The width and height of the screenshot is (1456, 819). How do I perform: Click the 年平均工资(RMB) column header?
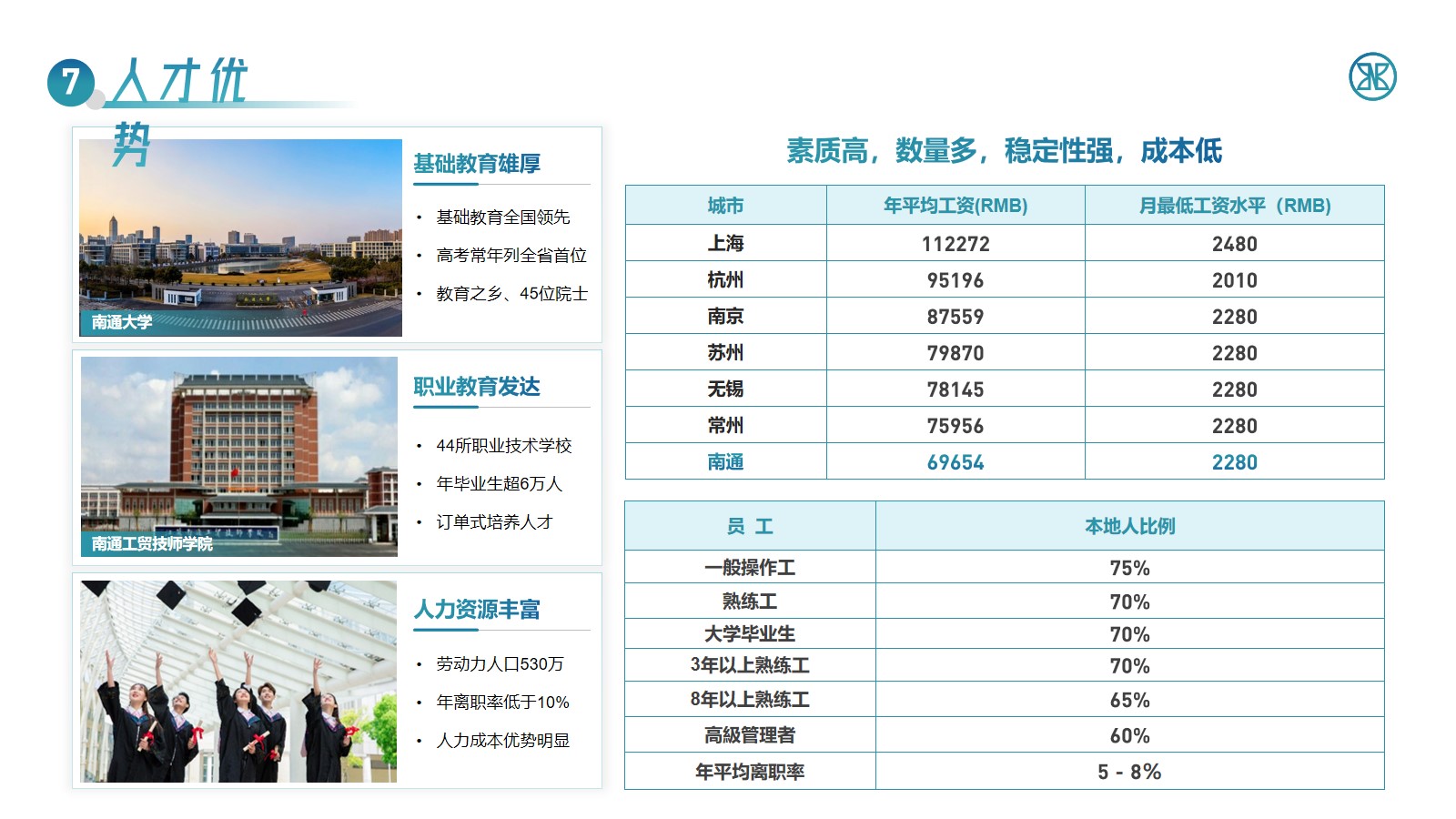(955, 206)
